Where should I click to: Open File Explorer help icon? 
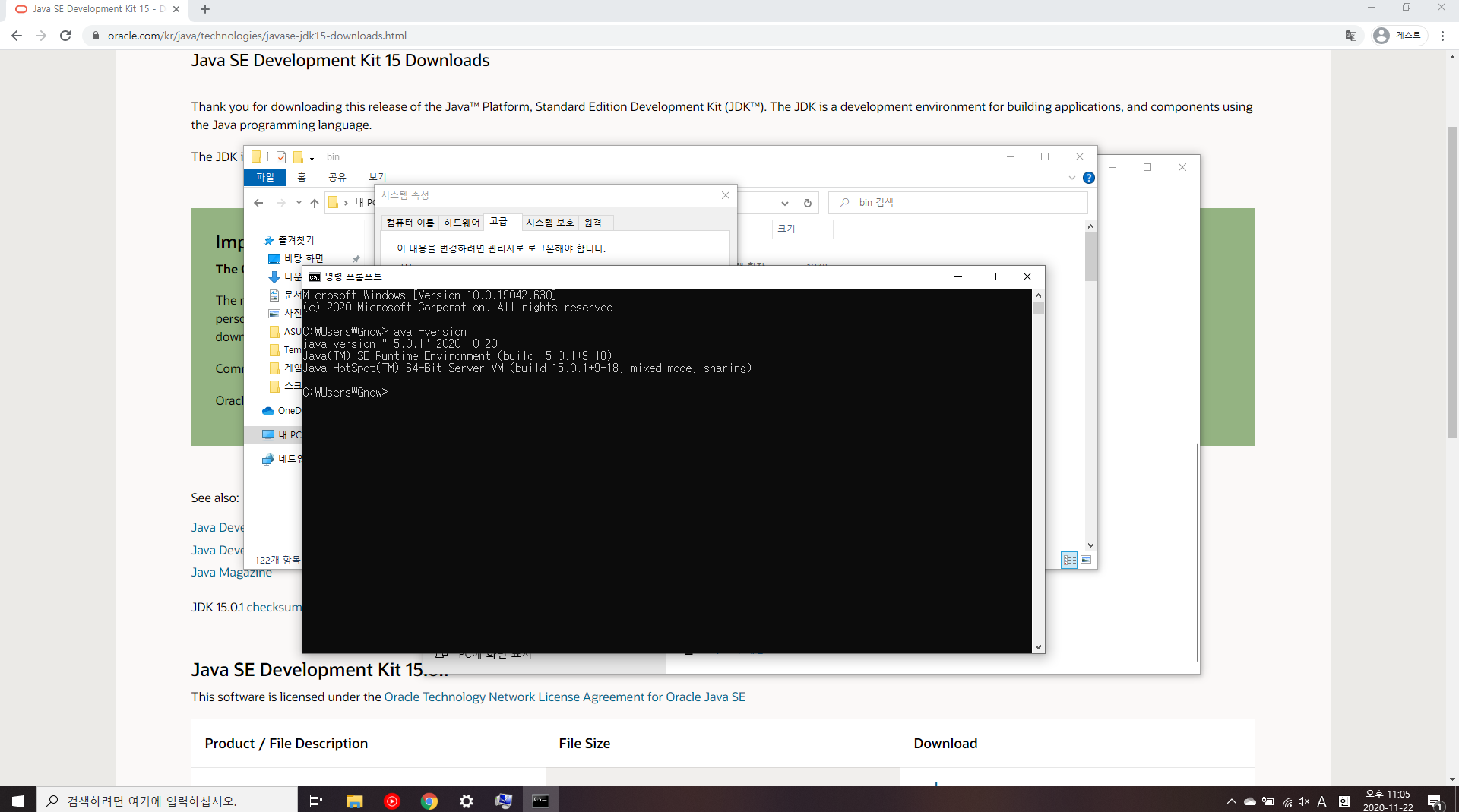(1088, 178)
